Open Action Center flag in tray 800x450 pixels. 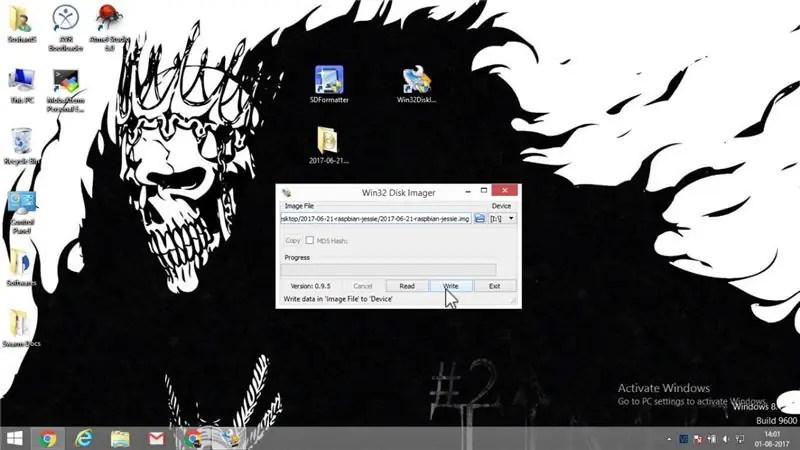pyautogui.click(x=698, y=439)
